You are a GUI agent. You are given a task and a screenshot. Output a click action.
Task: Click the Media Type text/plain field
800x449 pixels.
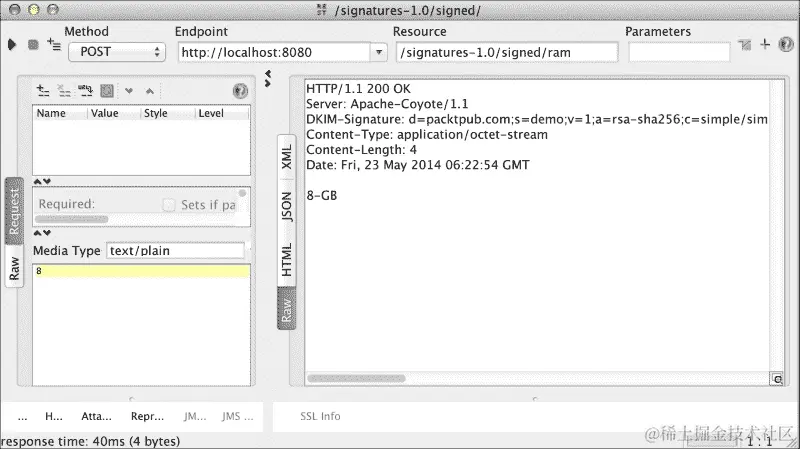175,251
